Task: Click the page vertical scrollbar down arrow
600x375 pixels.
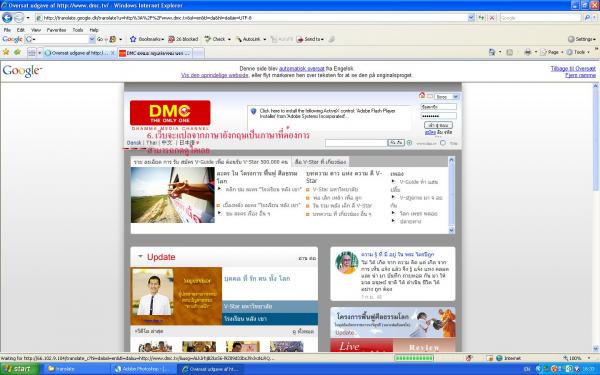Action: [x=595, y=349]
